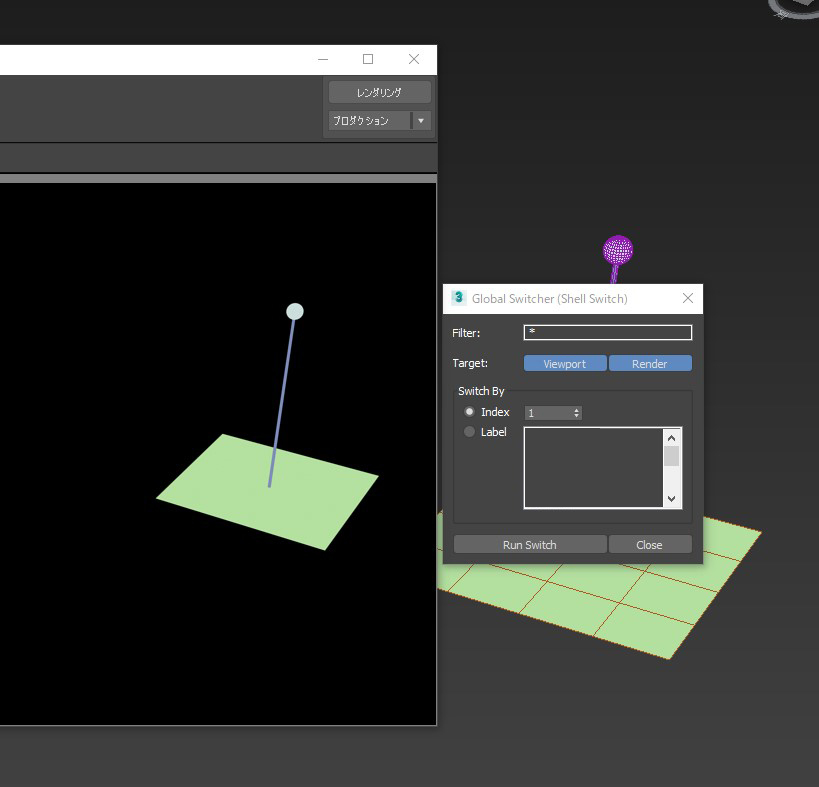The width and height of the screenshot is (819, 787).
Task: Click the label list scrollbar down arrow
Action: [x=672, y=498]
